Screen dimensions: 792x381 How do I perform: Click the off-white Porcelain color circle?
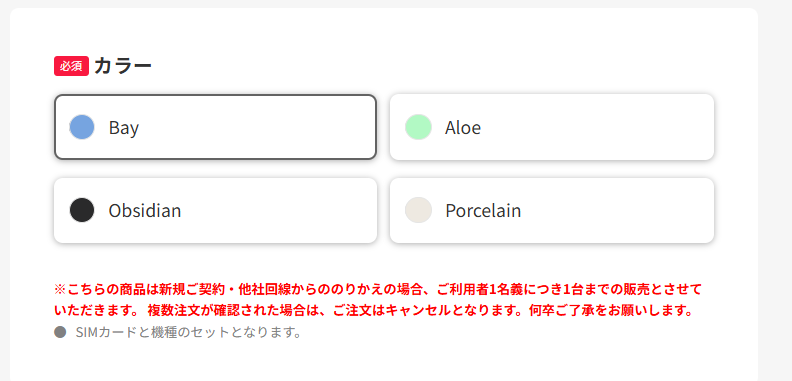pyautogui.click(x=418, y=210)
